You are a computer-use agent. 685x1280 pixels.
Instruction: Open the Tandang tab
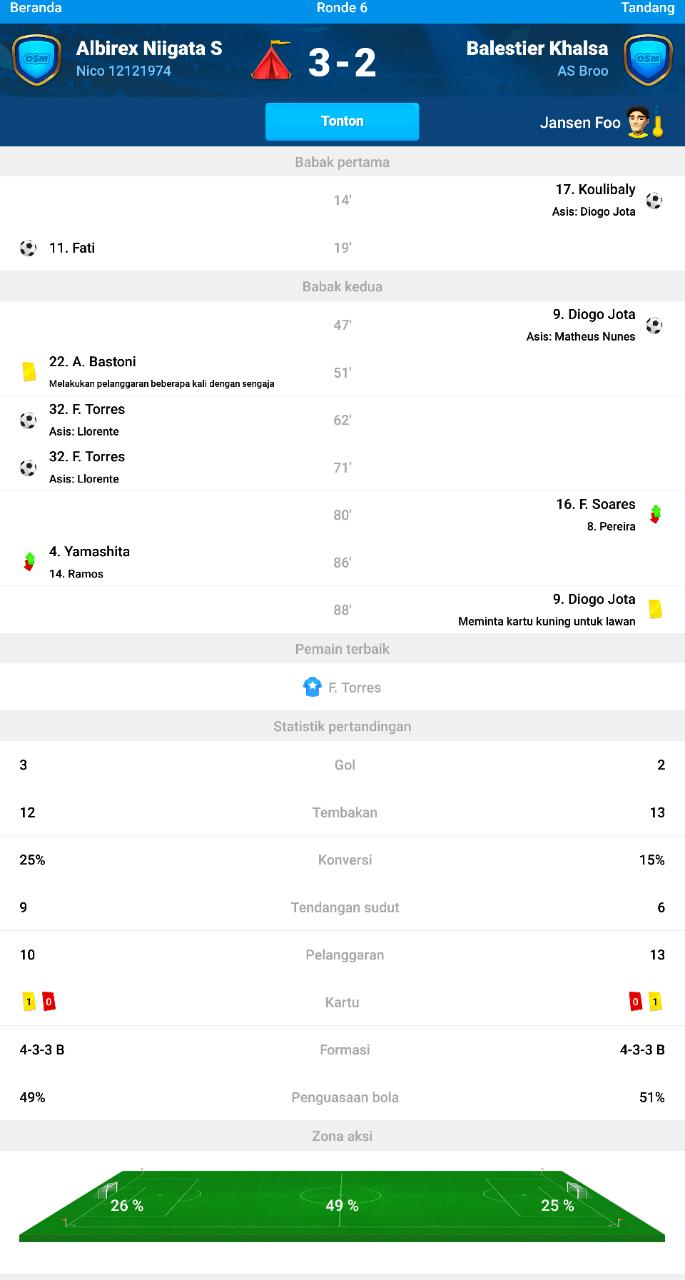pyautogui.click(x=647, y=8)
